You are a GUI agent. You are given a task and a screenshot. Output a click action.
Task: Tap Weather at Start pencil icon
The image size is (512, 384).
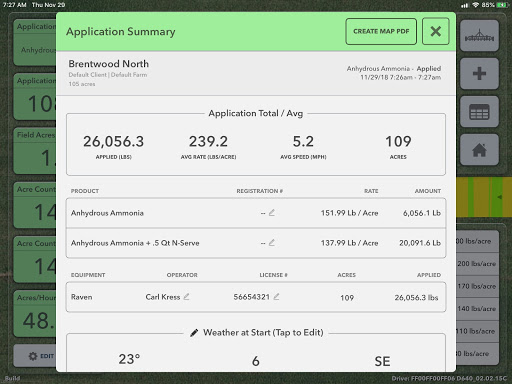(x=194, y=333)
